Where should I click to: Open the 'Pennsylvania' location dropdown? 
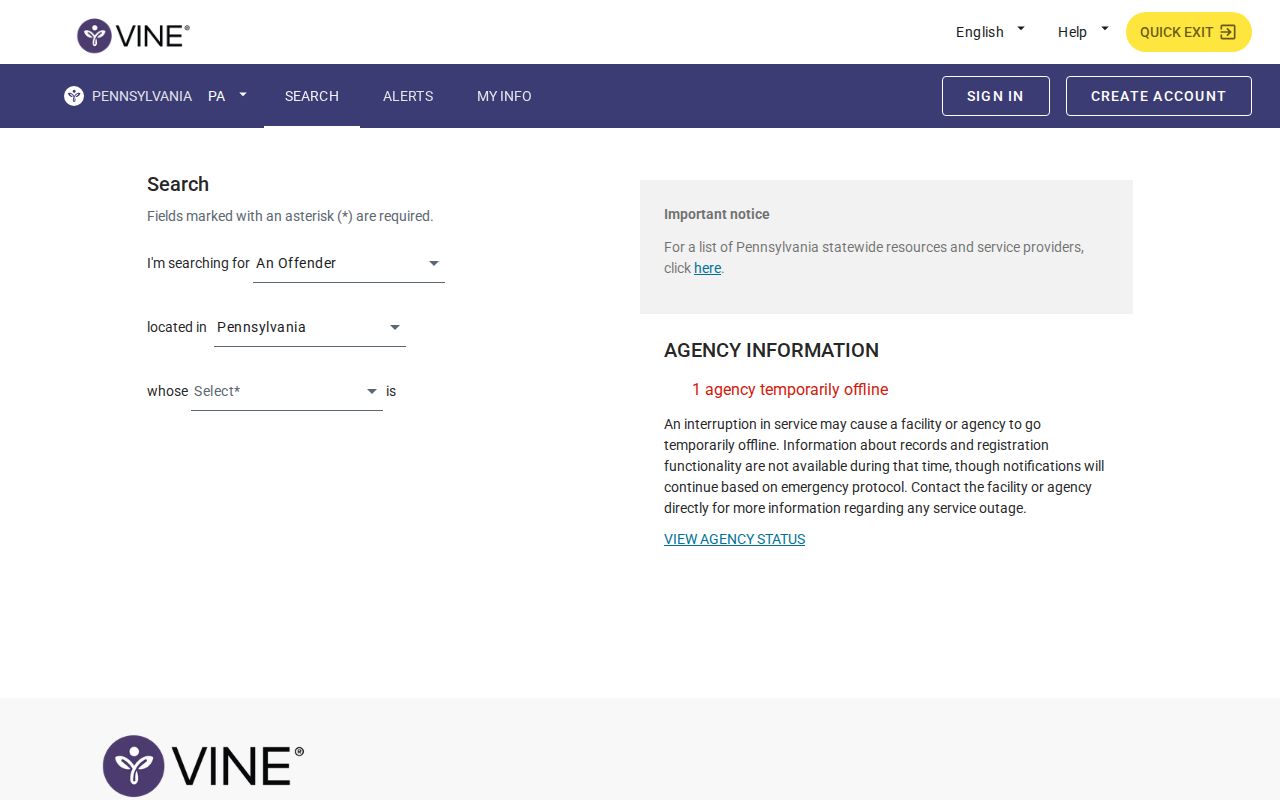tap(310, 328)
